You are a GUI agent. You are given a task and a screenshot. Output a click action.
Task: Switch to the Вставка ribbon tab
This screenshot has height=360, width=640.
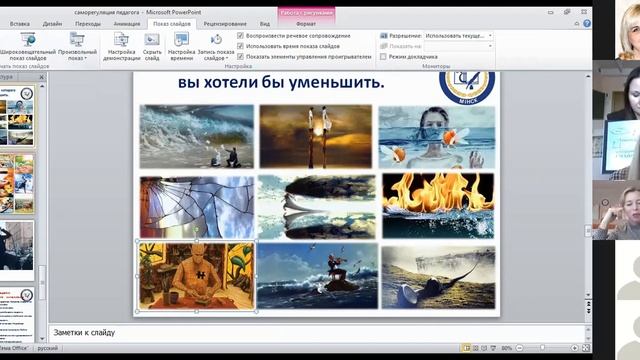tap(20, 24)
